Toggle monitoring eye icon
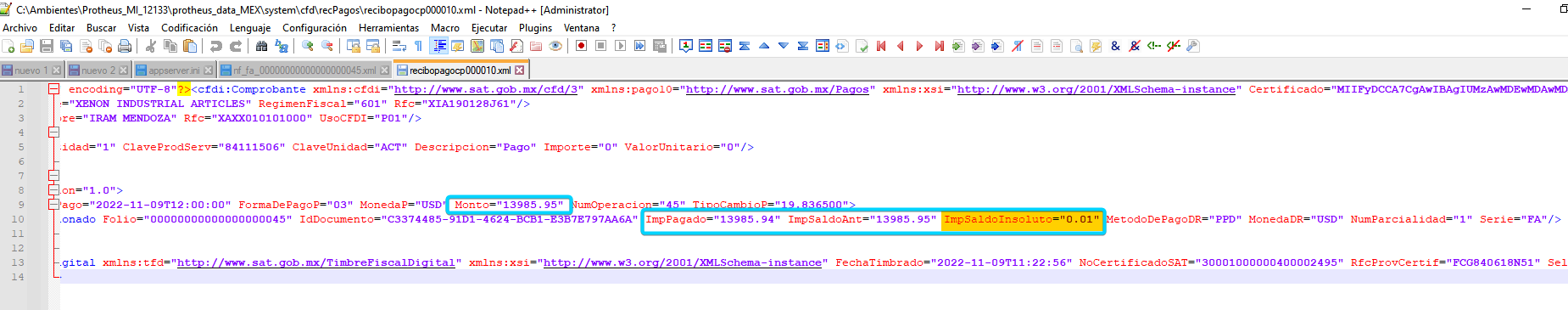This screenshot has width=1568, height=310. coord(555,46)
